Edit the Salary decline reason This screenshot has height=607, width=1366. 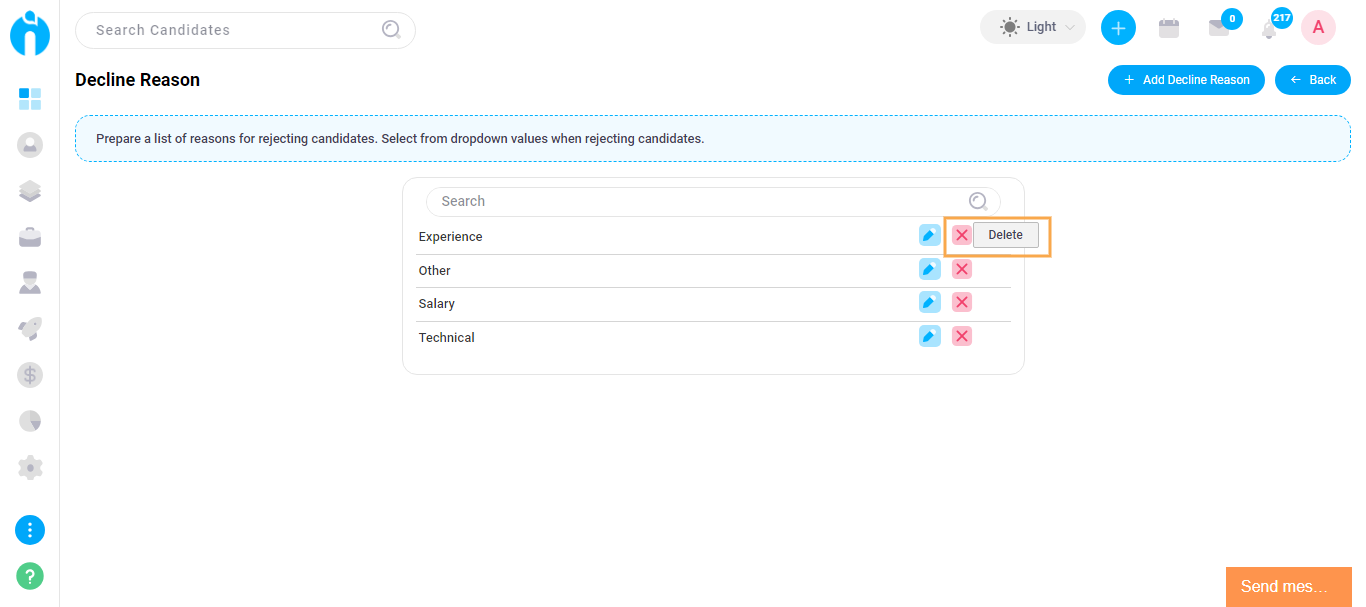(929, 302)
